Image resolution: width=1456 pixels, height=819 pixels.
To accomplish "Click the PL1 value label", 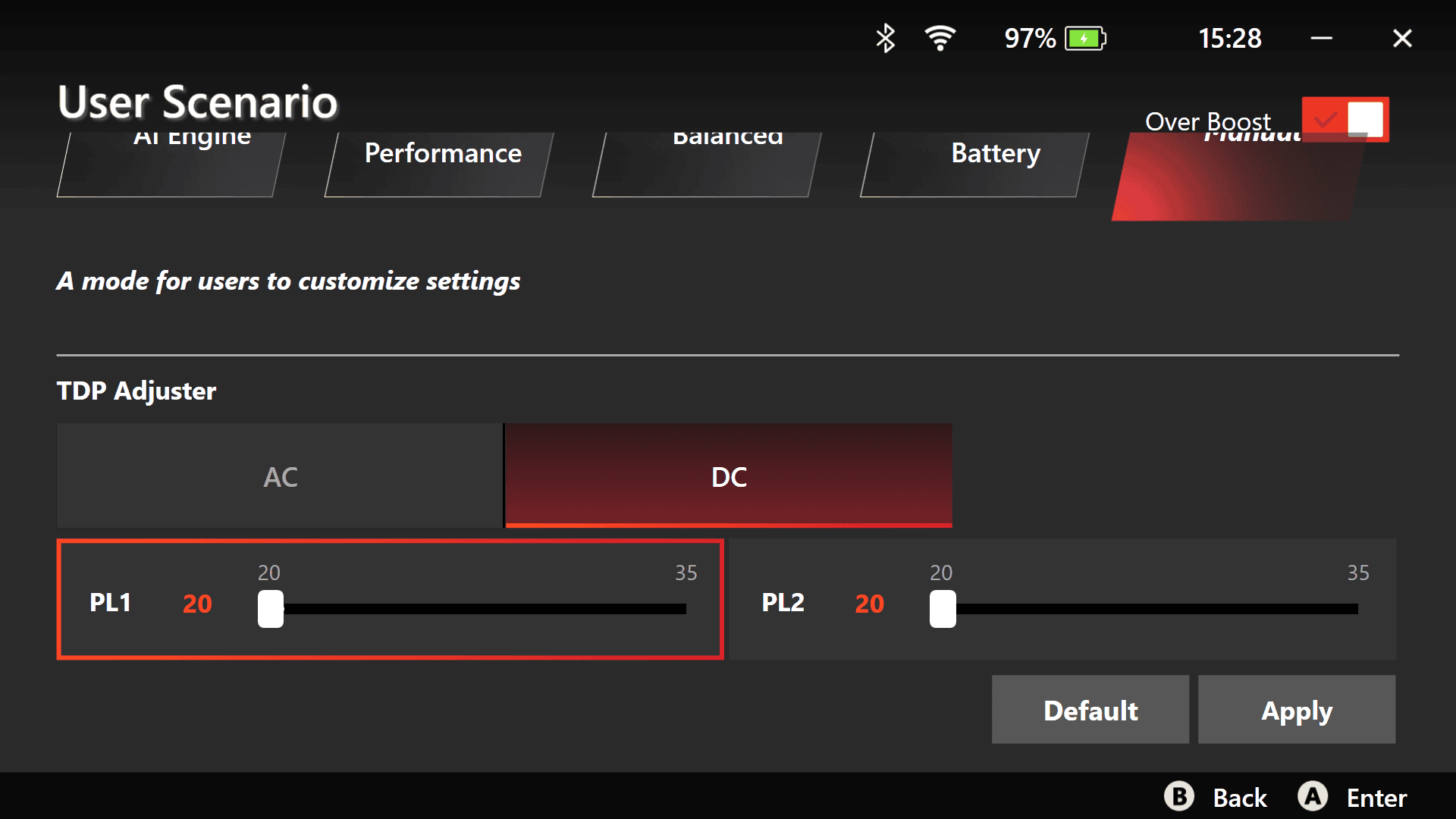I will tap(197, 603).
